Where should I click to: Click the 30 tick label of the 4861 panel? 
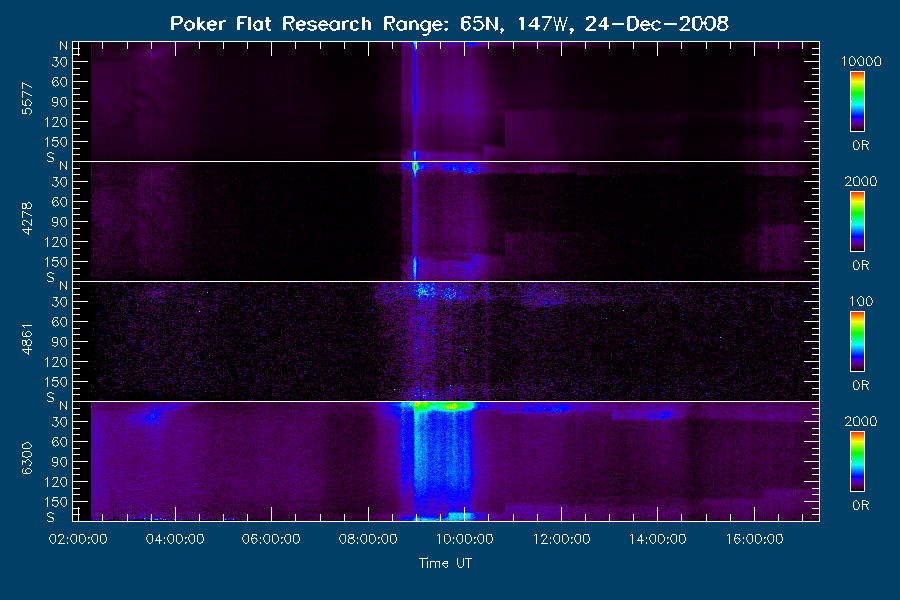coord(60,302)
